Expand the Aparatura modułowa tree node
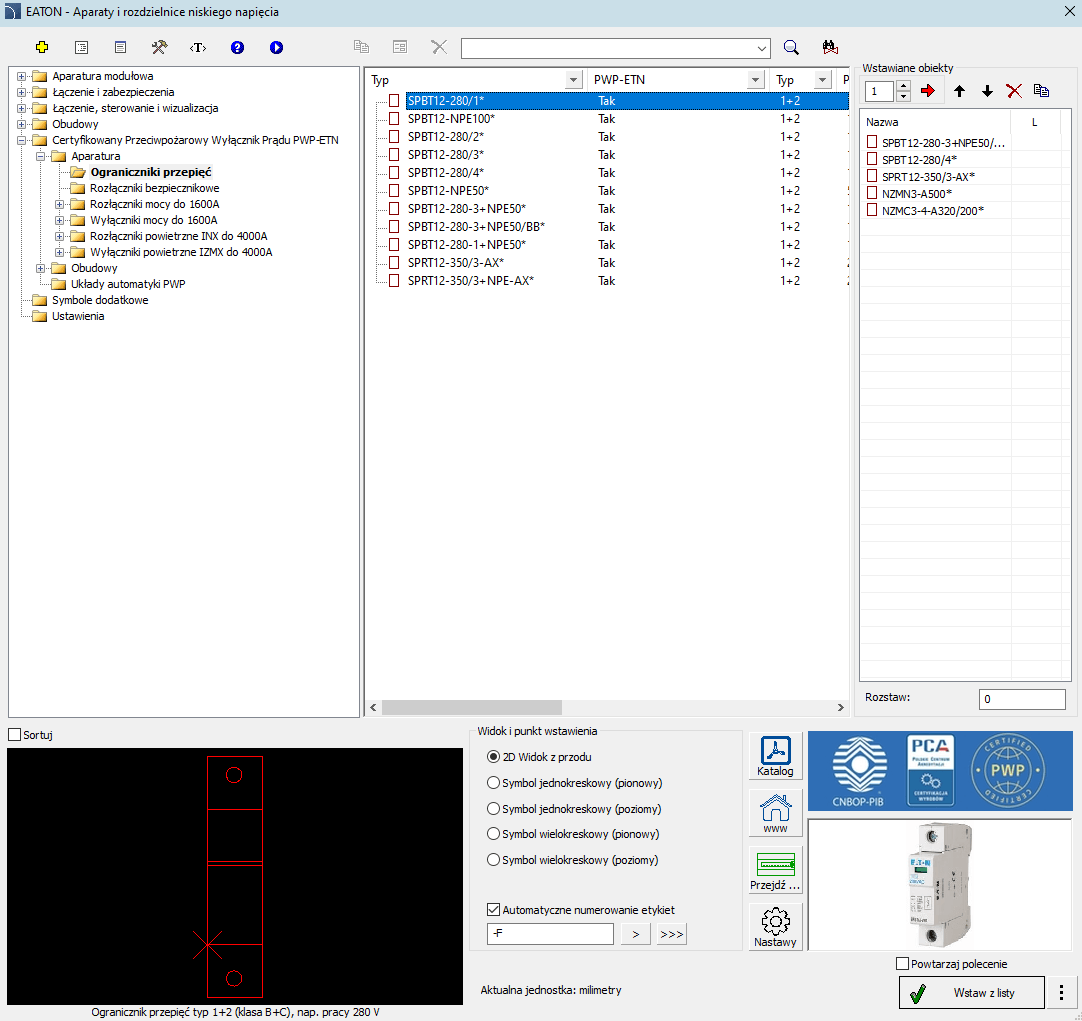Image resolution: width=1082 pixels, height=1021 pixels. pos(21,77)
